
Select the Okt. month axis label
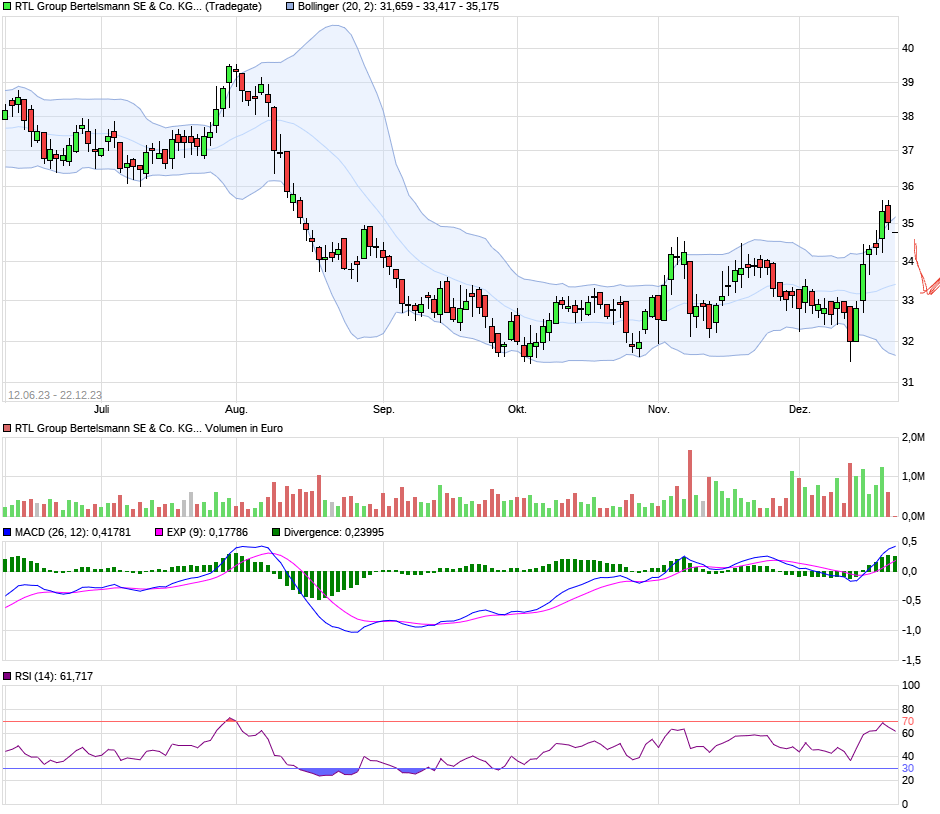click(517, 410)
